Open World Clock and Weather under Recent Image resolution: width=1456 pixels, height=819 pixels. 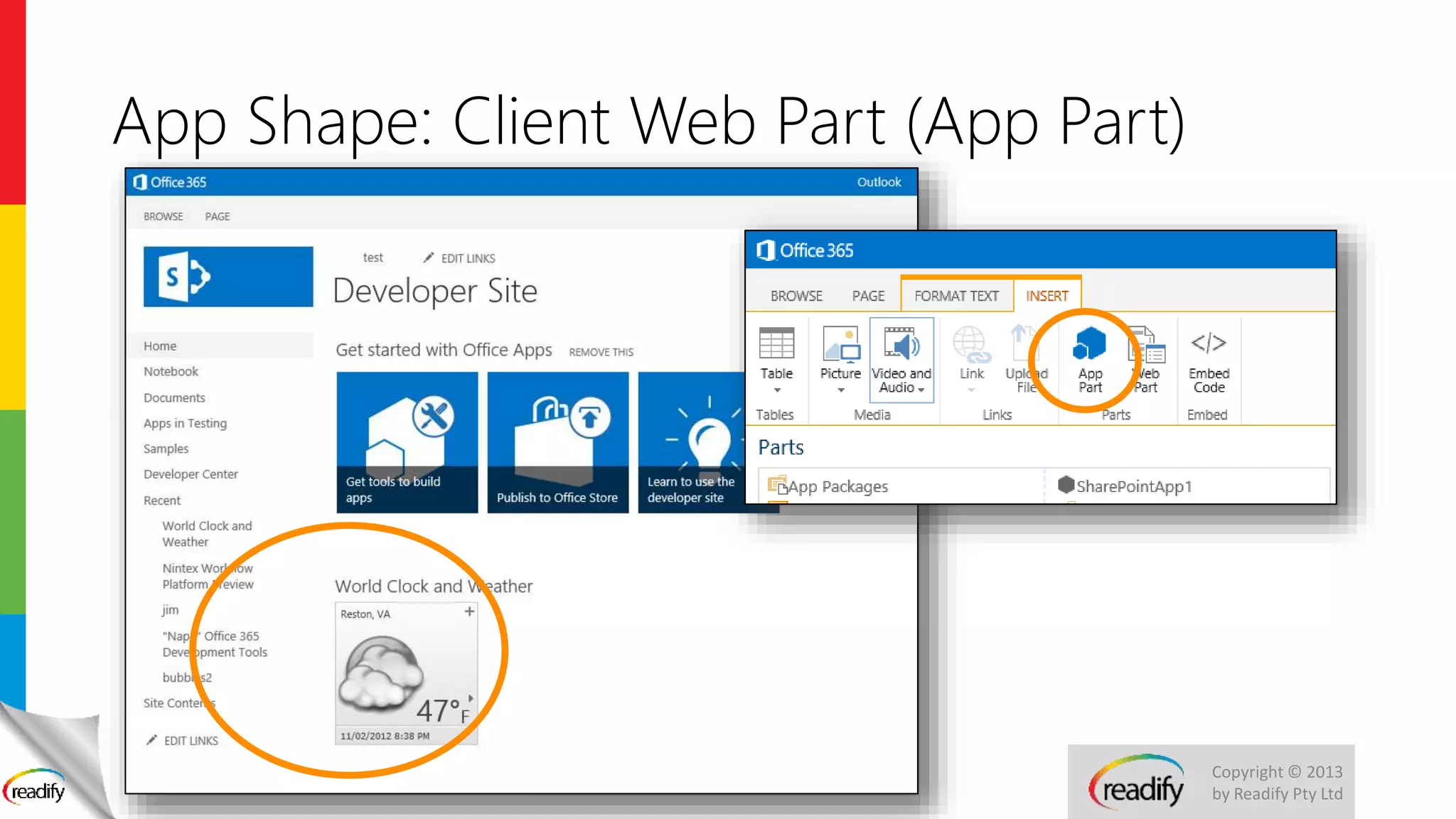tap(207, 534)
